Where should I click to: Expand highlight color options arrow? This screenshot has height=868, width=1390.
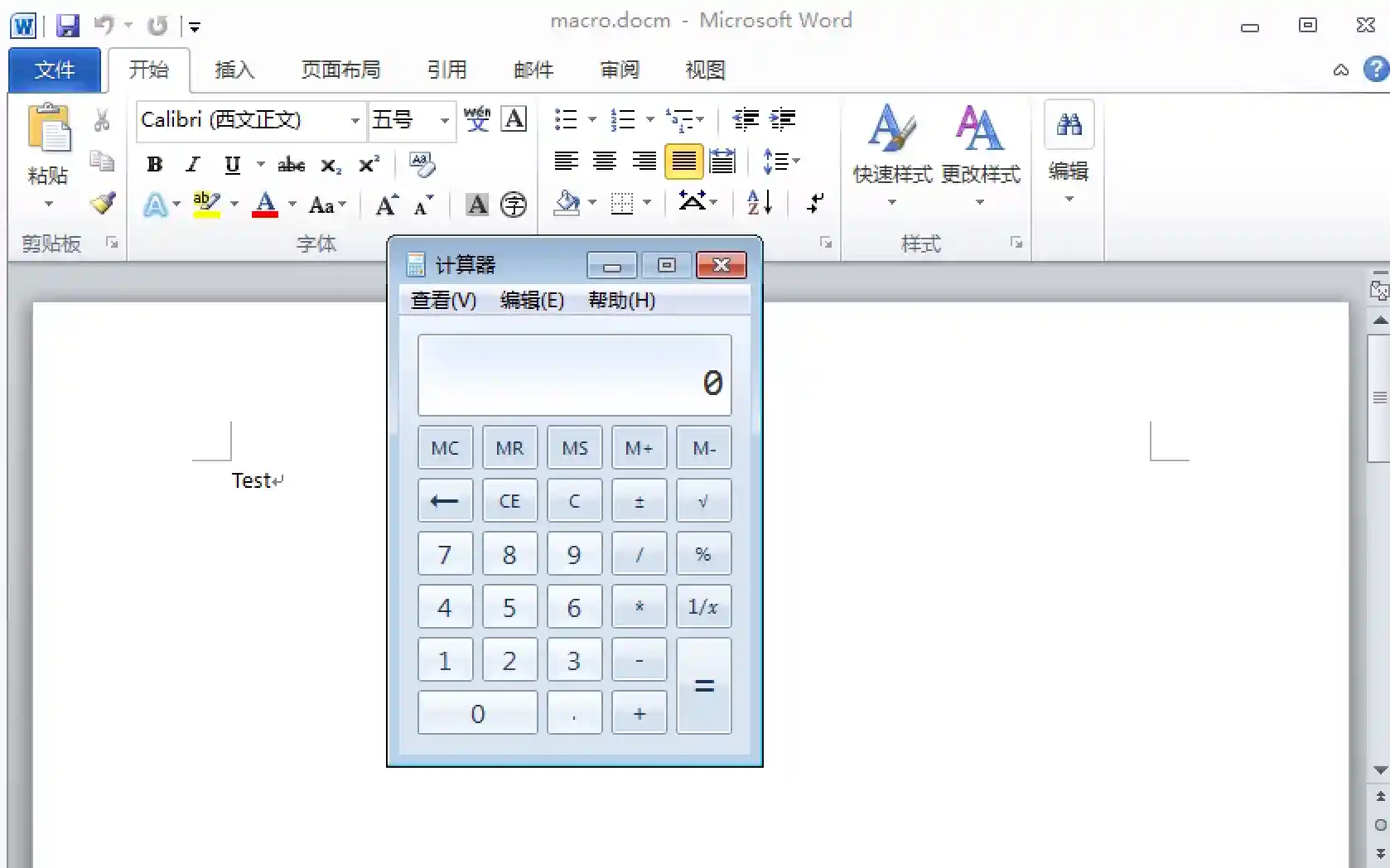tap(234, 204)
